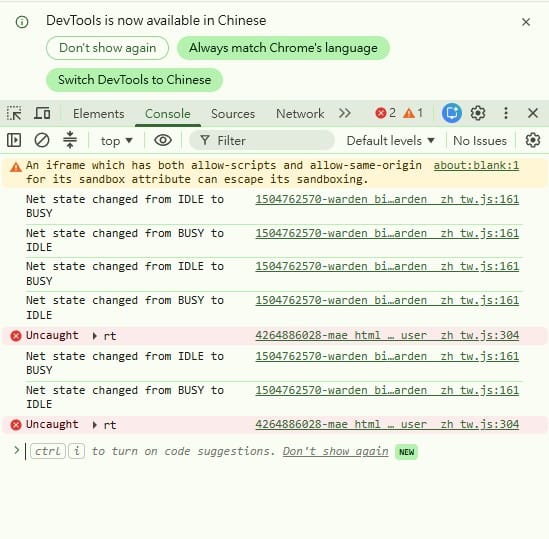Click Switch DevTools to Chinese button
Image resolution: width=549 pixels, height=539 pixels.
pos(134,80)
